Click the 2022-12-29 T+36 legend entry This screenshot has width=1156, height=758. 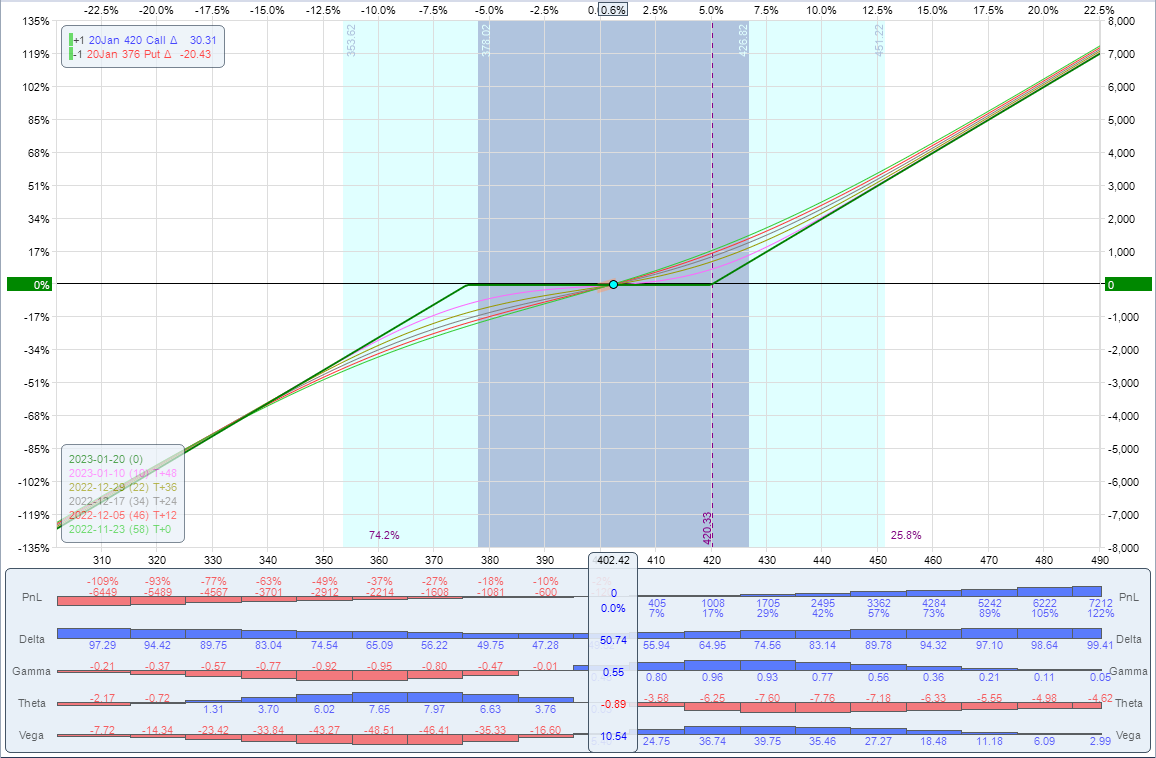coord(122,487)
